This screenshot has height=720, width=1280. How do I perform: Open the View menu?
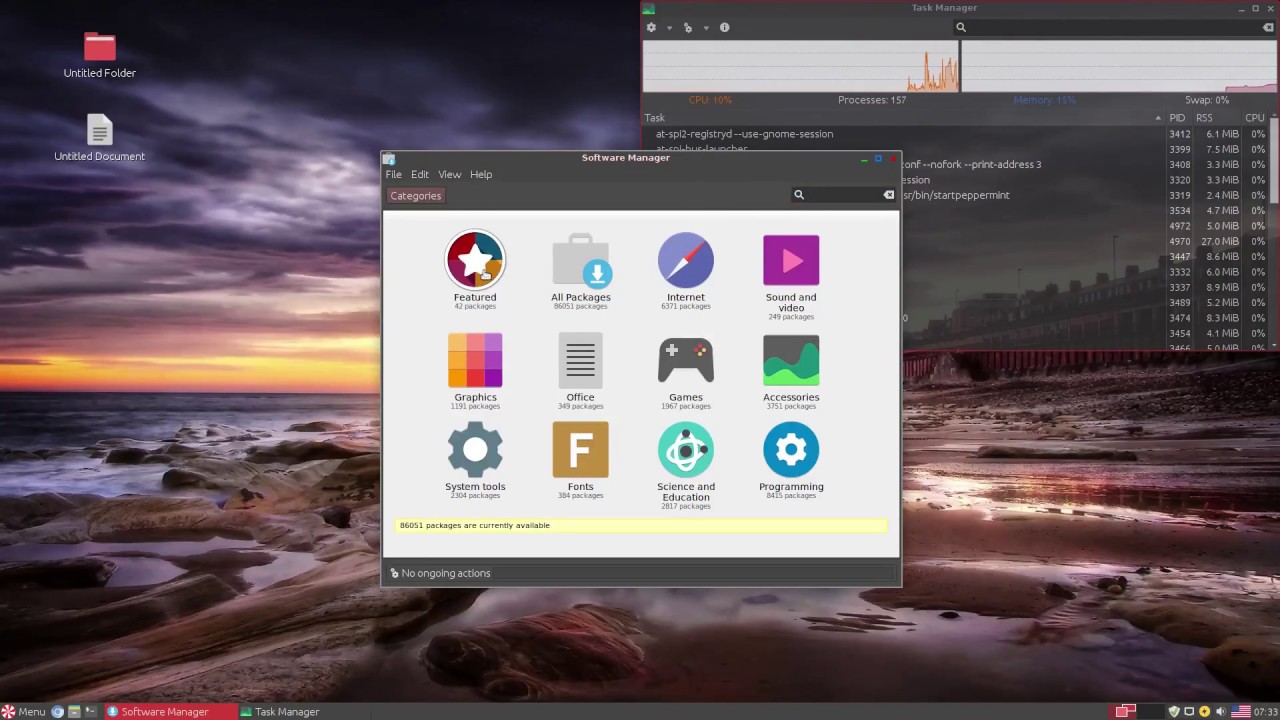tap(449, 174)
